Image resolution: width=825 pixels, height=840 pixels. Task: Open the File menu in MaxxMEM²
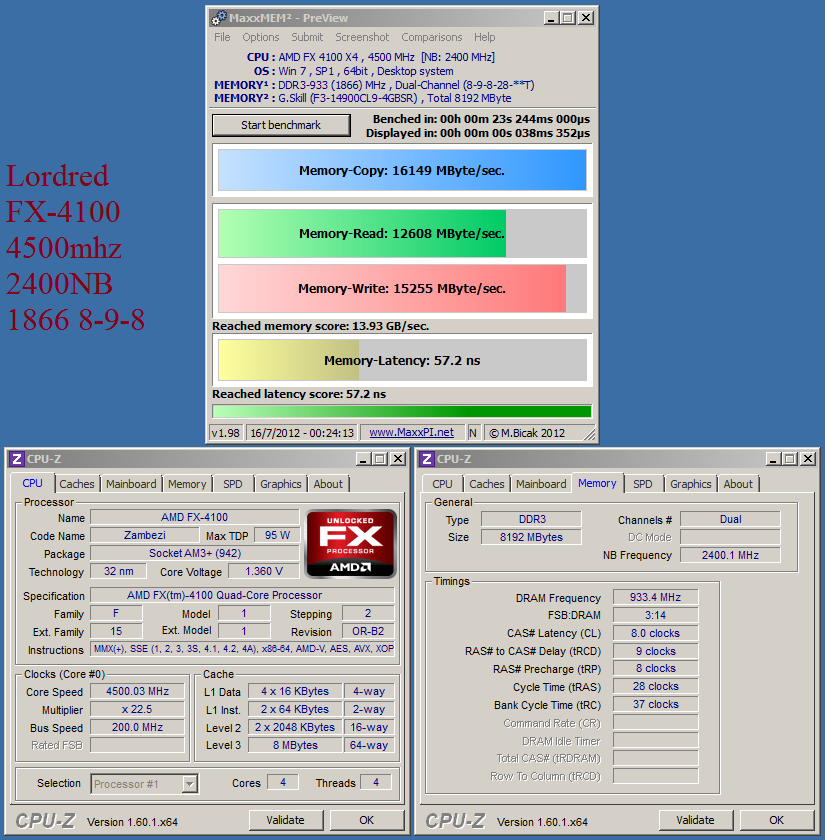[x=222, y=37]
